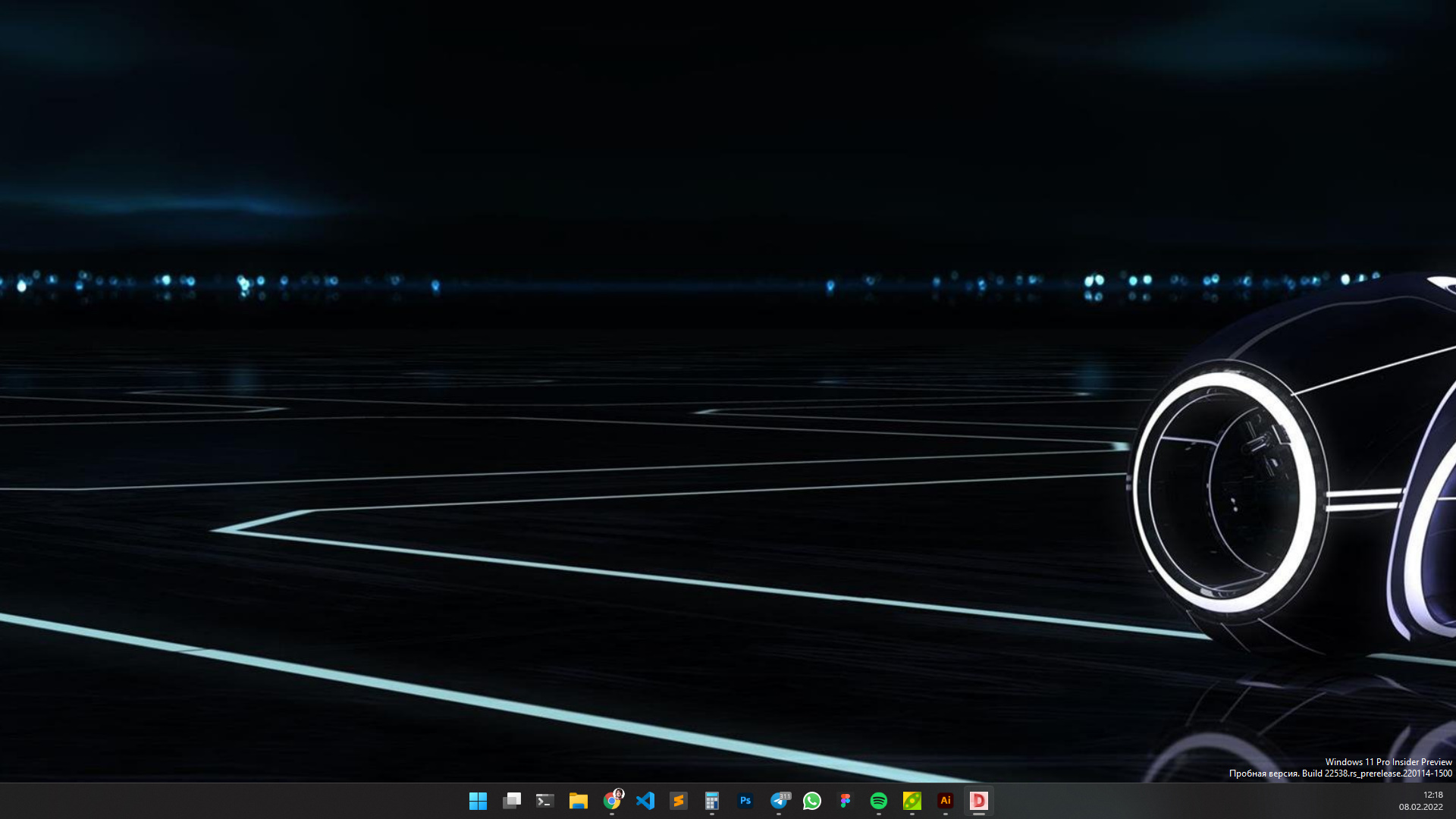
Task: Launch Sublime Text from taskbar
Action: [679, 801]
